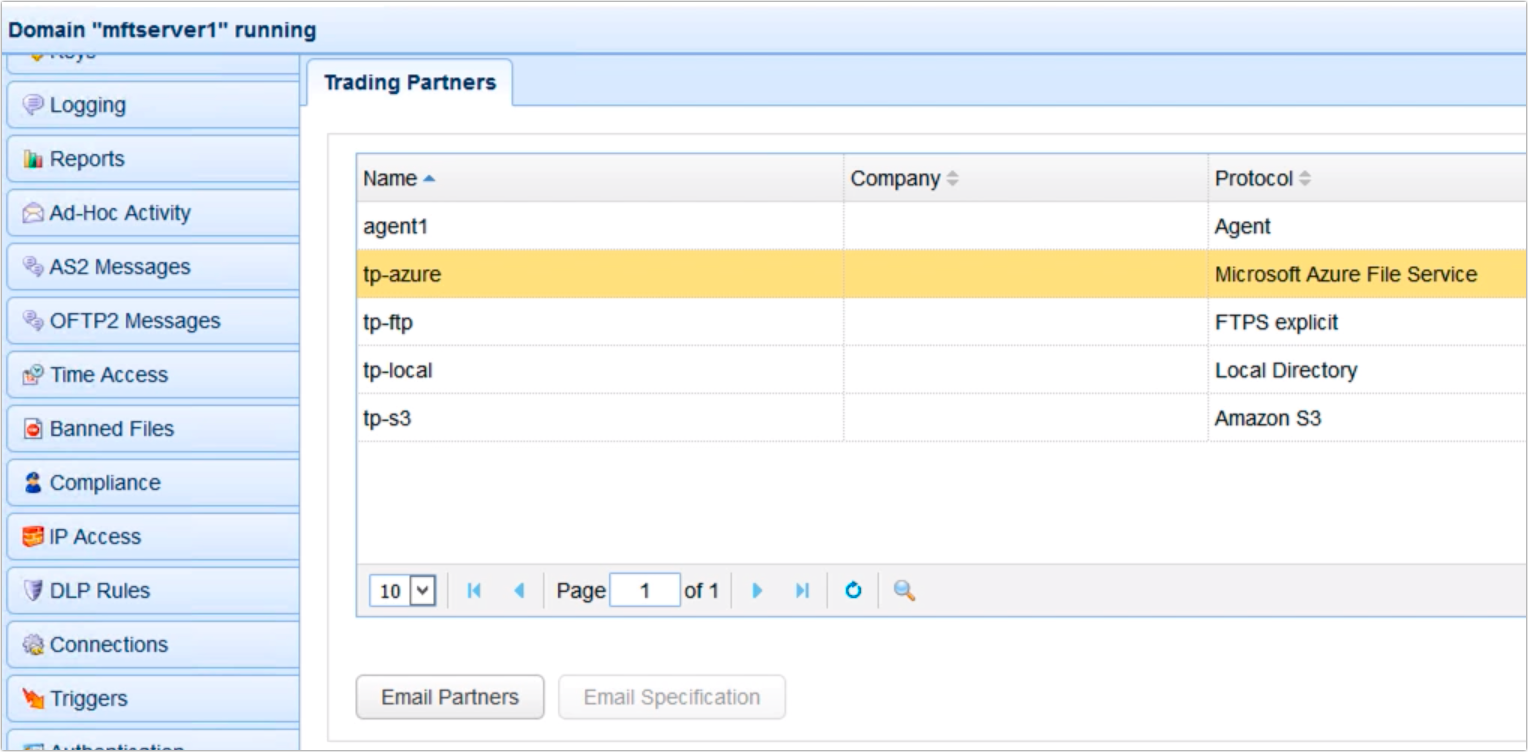Navigate to the last page
1528x752 pixels.
click(x=801, y=590)
